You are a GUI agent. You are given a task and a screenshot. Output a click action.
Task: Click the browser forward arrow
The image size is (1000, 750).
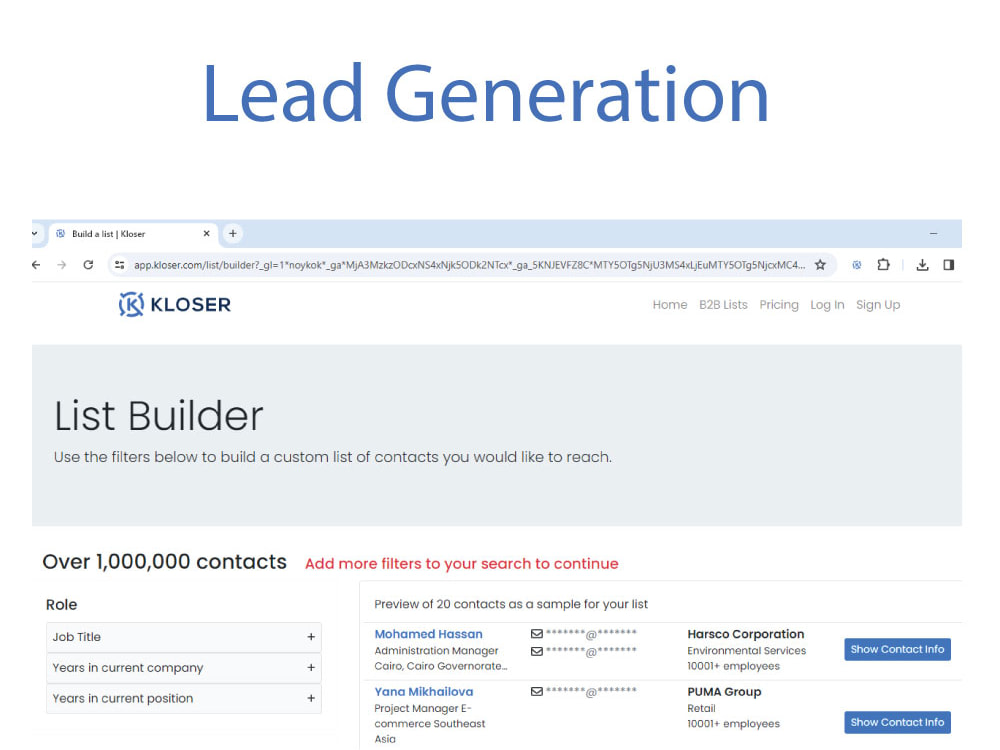(x=62, y=265)
